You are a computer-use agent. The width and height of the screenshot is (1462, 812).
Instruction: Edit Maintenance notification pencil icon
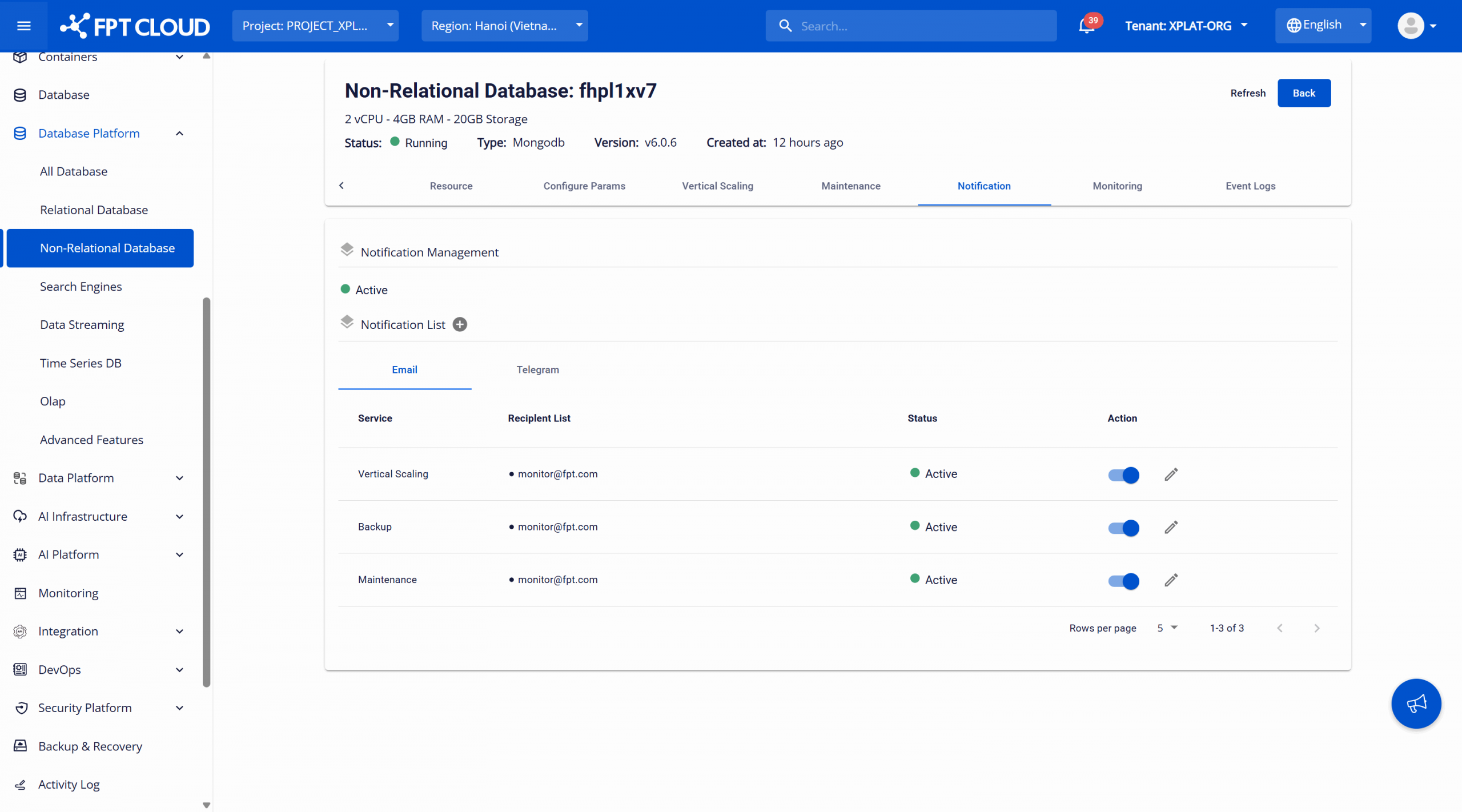[x=1171, y=580]
